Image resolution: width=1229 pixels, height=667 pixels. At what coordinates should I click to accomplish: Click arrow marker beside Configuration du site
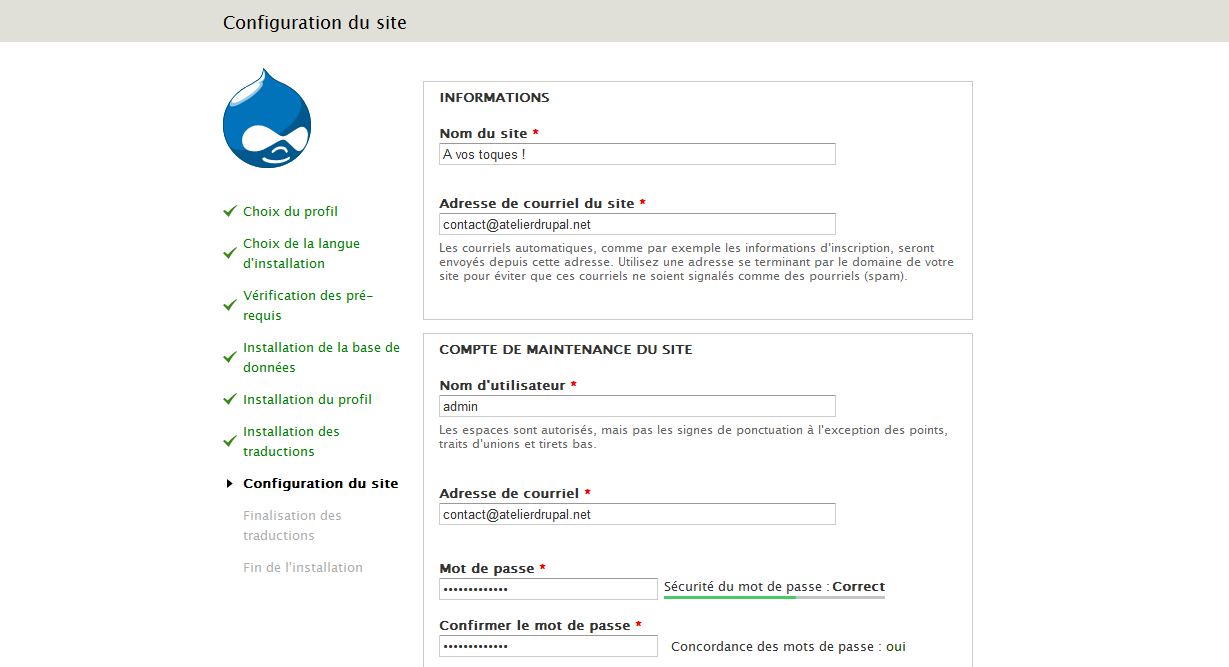(x=229, y=484)
